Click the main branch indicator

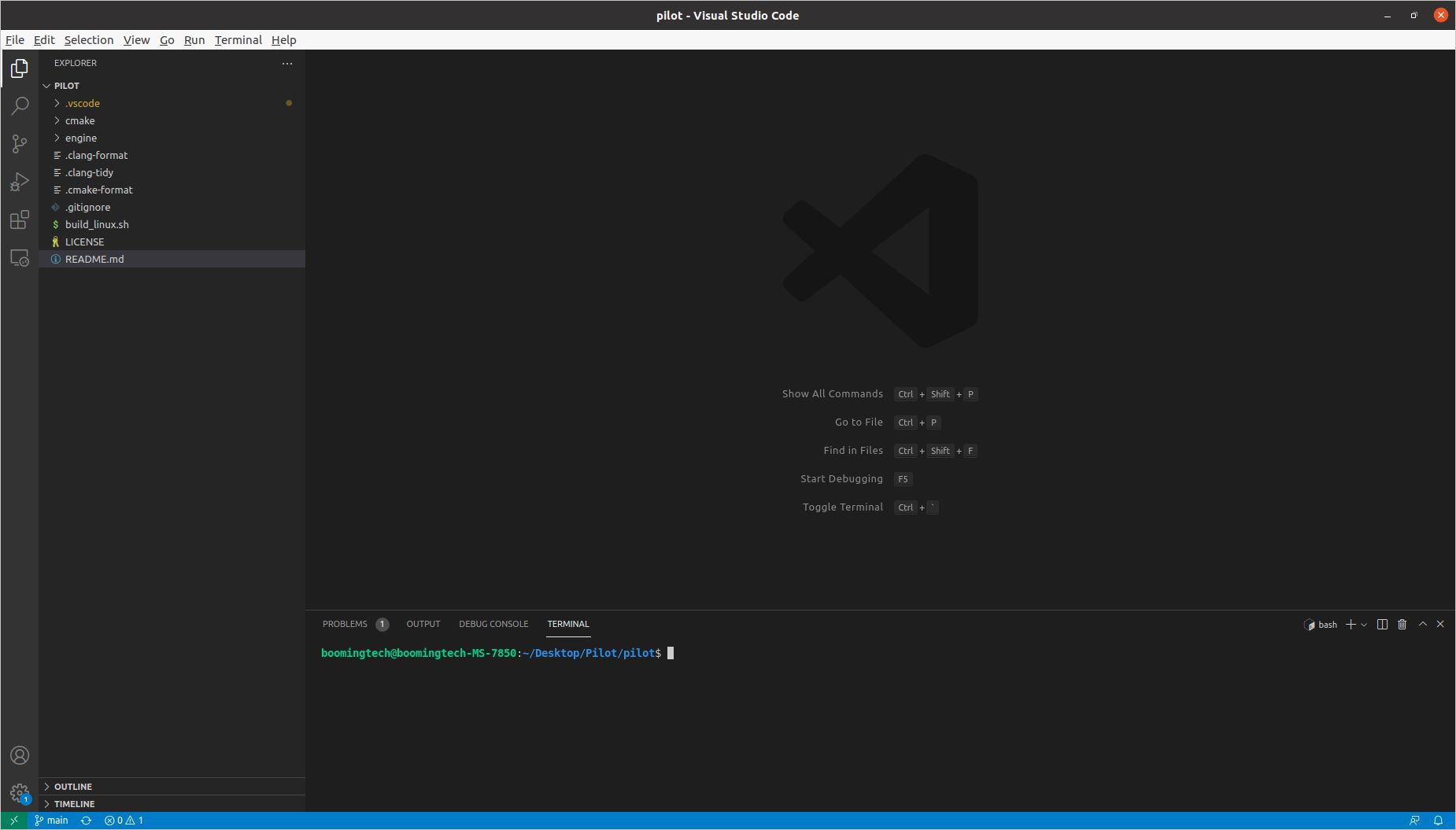click(x=51, y=821)
